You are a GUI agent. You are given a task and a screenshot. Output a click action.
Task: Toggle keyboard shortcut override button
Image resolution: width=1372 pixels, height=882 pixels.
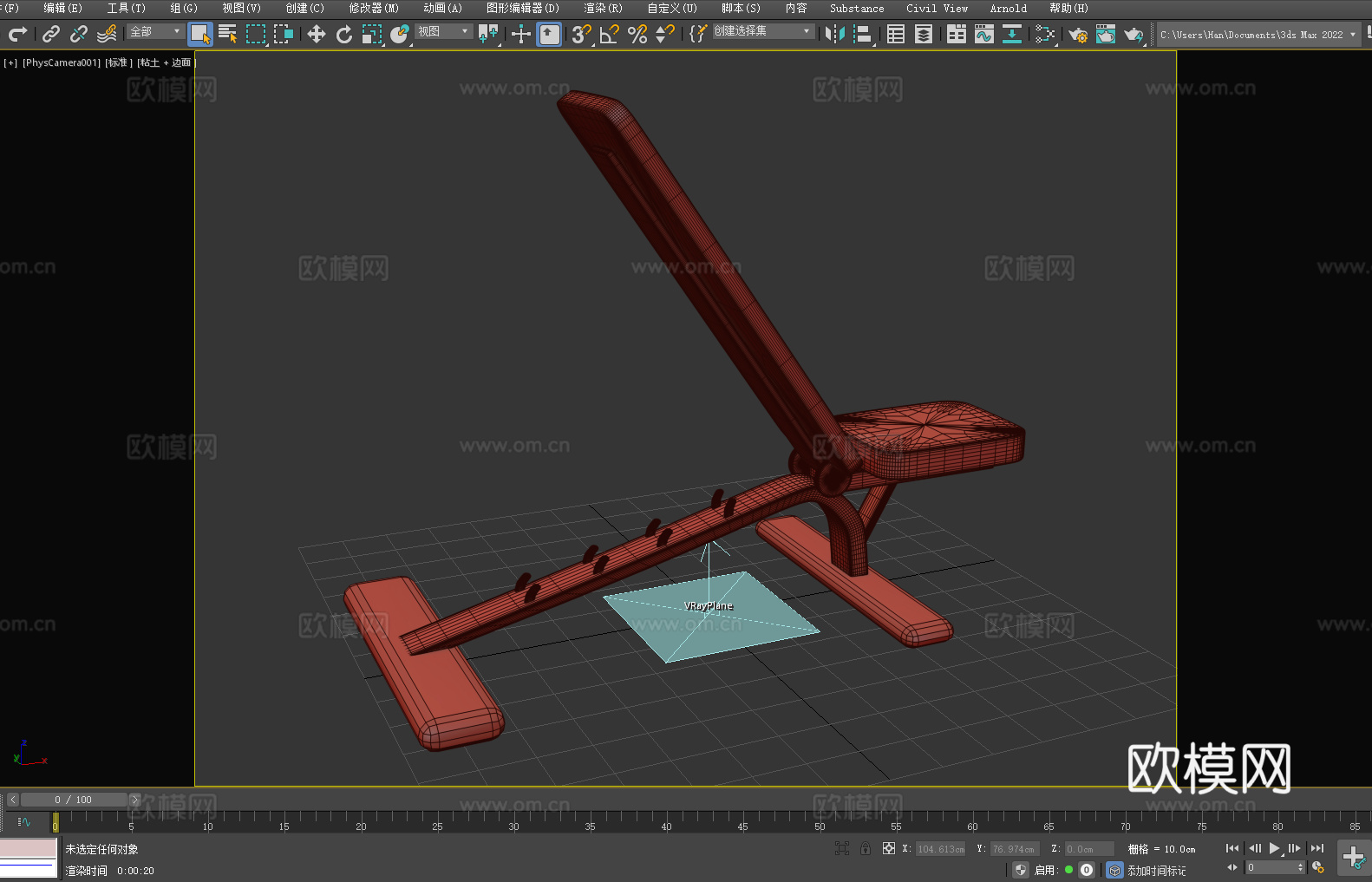[549, 34]
